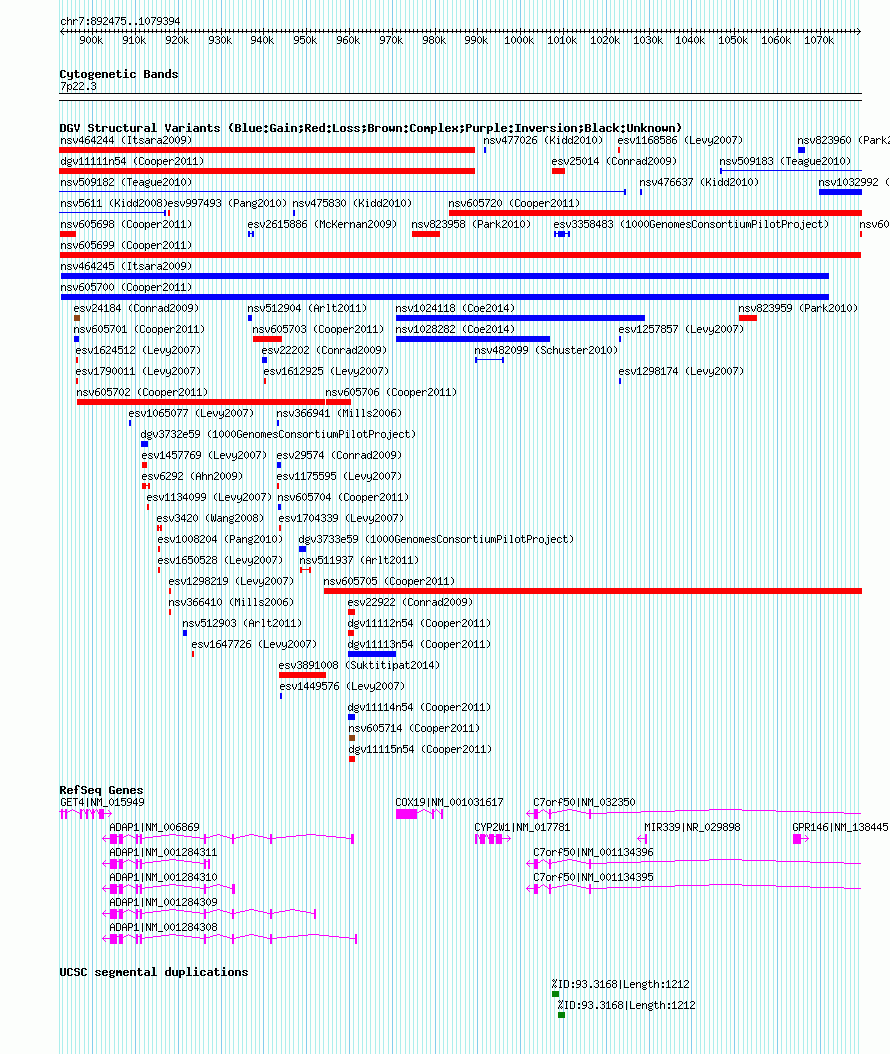
Task: Select the dgv11111n54 (Cooper2011) label
Action: pos(132,161)
